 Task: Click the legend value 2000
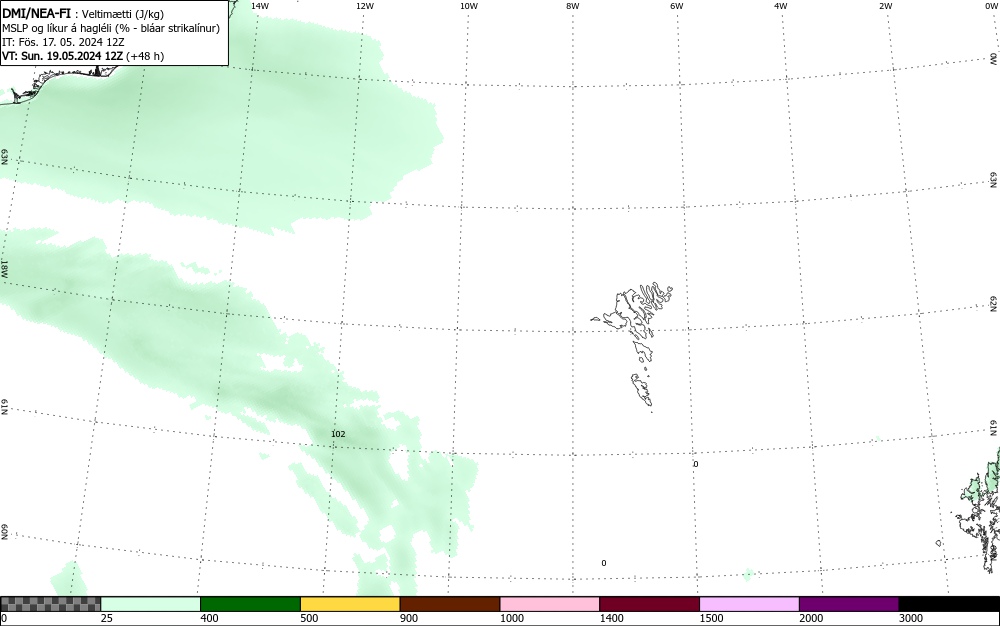tap(811, 618)
